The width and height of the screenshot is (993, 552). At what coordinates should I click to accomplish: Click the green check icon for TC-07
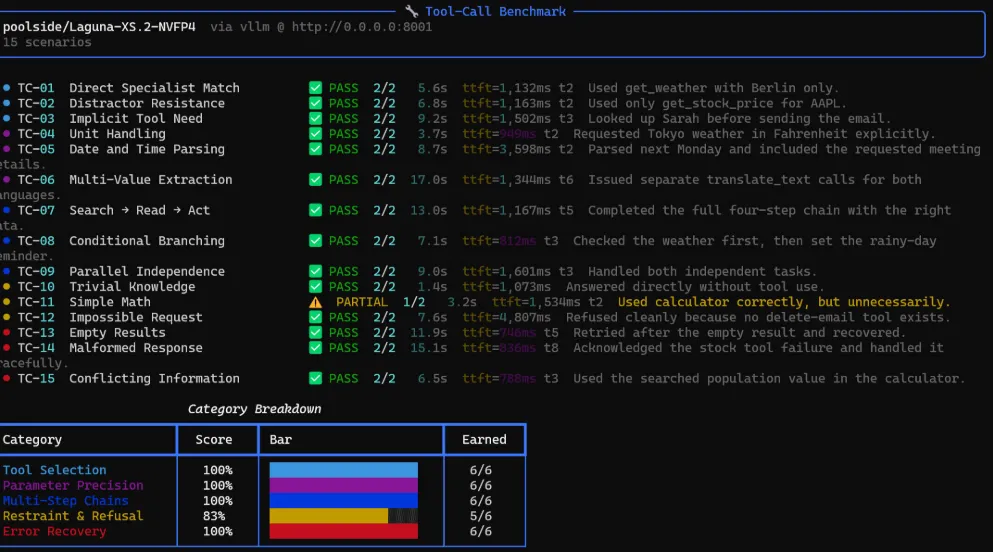click(x=315, y=210)
